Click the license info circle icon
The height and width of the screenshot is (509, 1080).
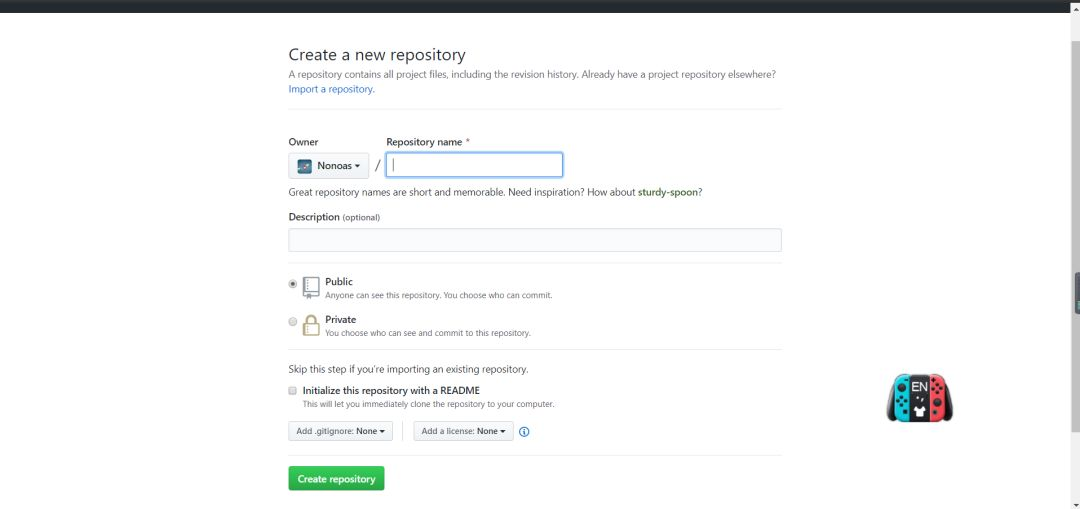tap(524, 432)
